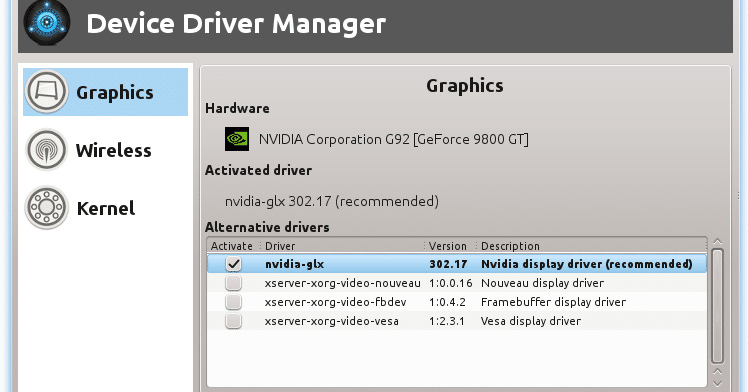Select the xserver-xorg-video-nouveau row text
748x392 pixels.
coord(343,283)
